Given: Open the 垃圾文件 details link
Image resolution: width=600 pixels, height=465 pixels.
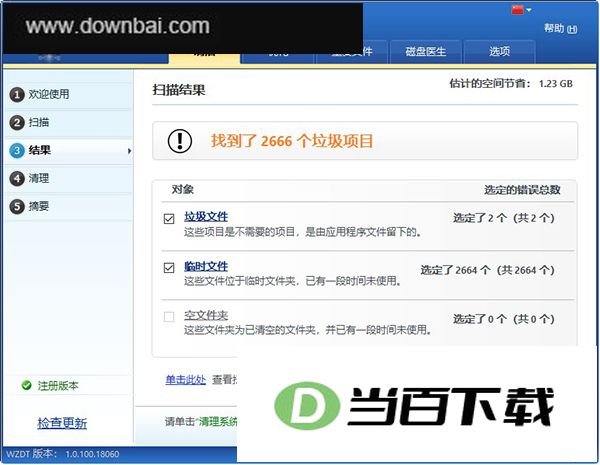Looking at the screenshot, I should pos(206,217).
